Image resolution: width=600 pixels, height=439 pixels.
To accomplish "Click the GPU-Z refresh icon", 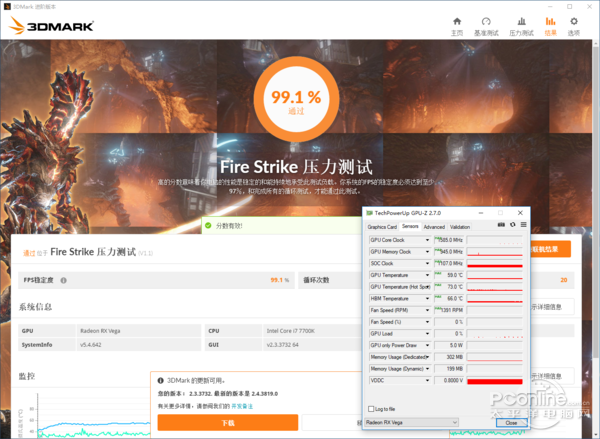I will tap(512, 227).
